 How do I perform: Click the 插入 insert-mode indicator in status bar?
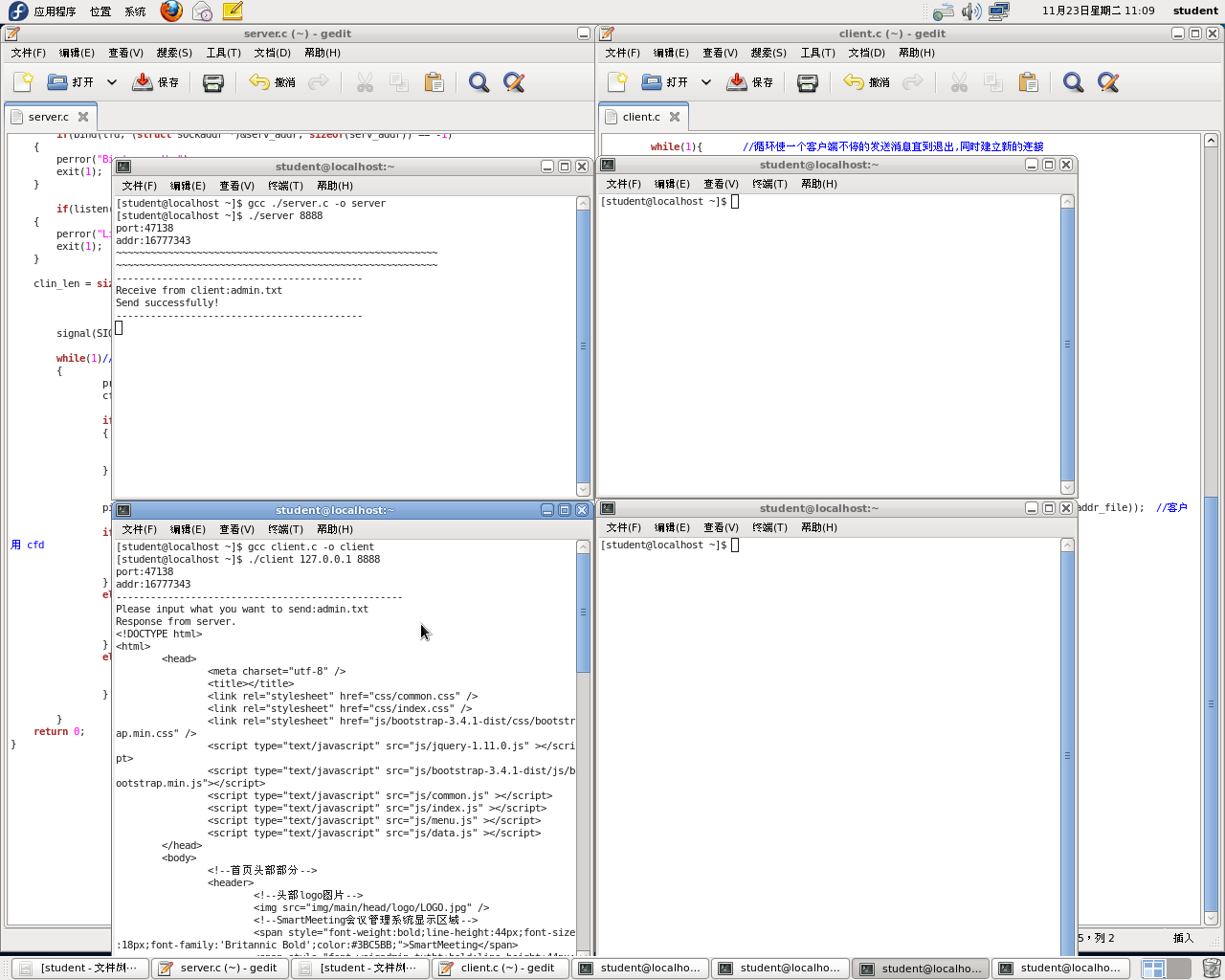1183,938
